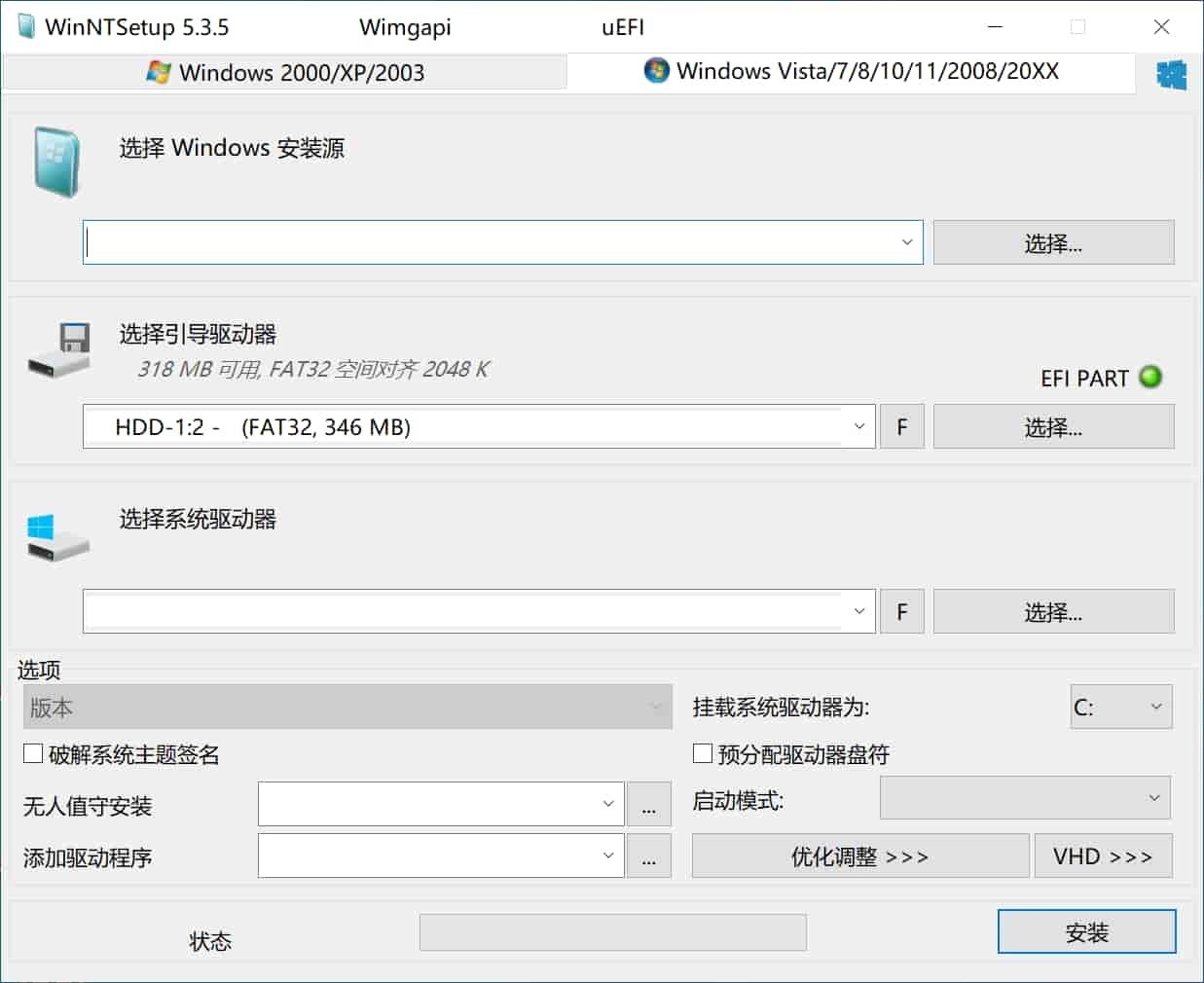Click the browse ... button beside 无人值守安装

click(x=649, y=804)
